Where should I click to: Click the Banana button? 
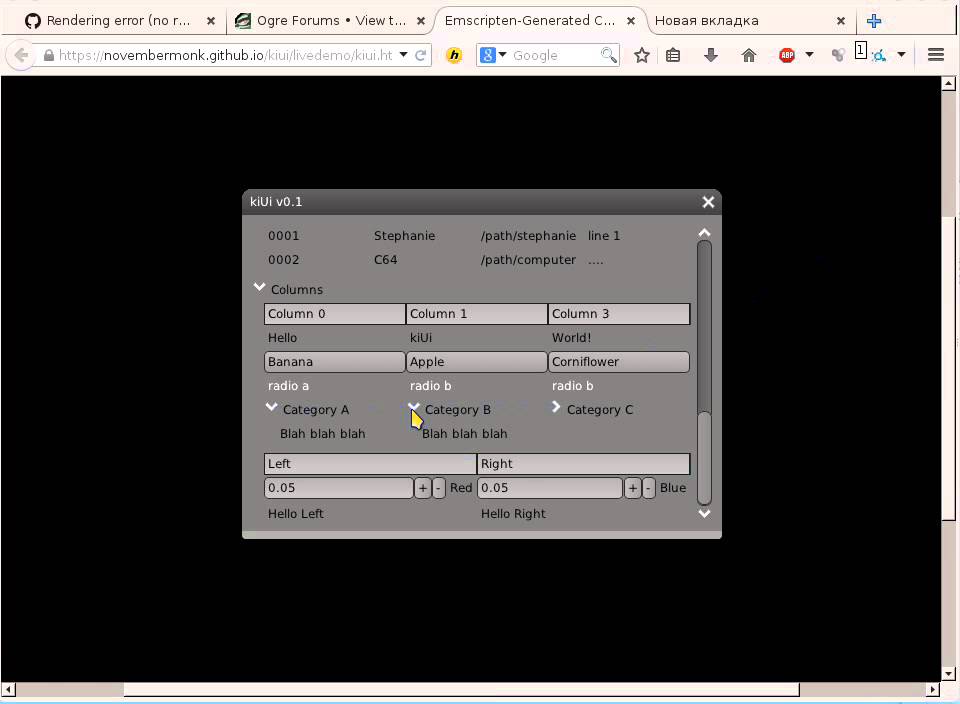tap(335, 362)
